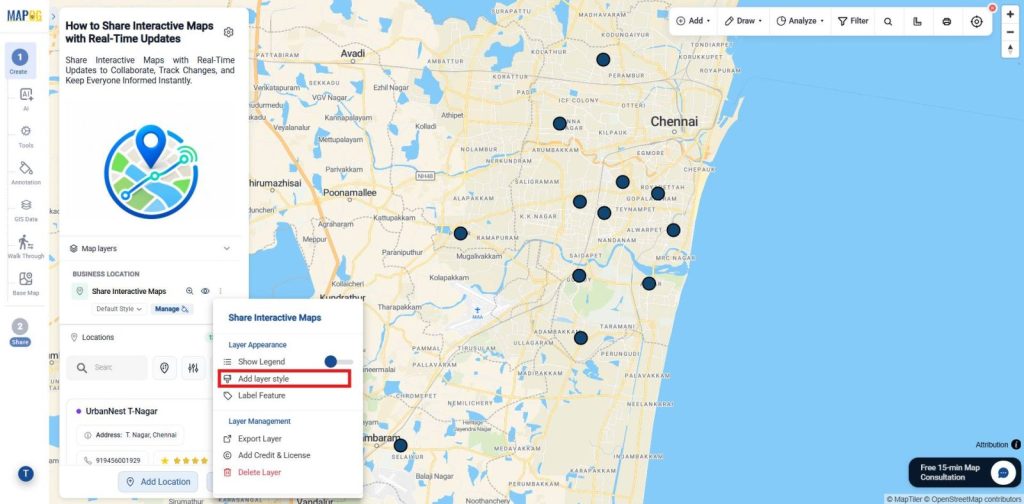Click the Share Interactive Maps layer name

pos(129,291)
